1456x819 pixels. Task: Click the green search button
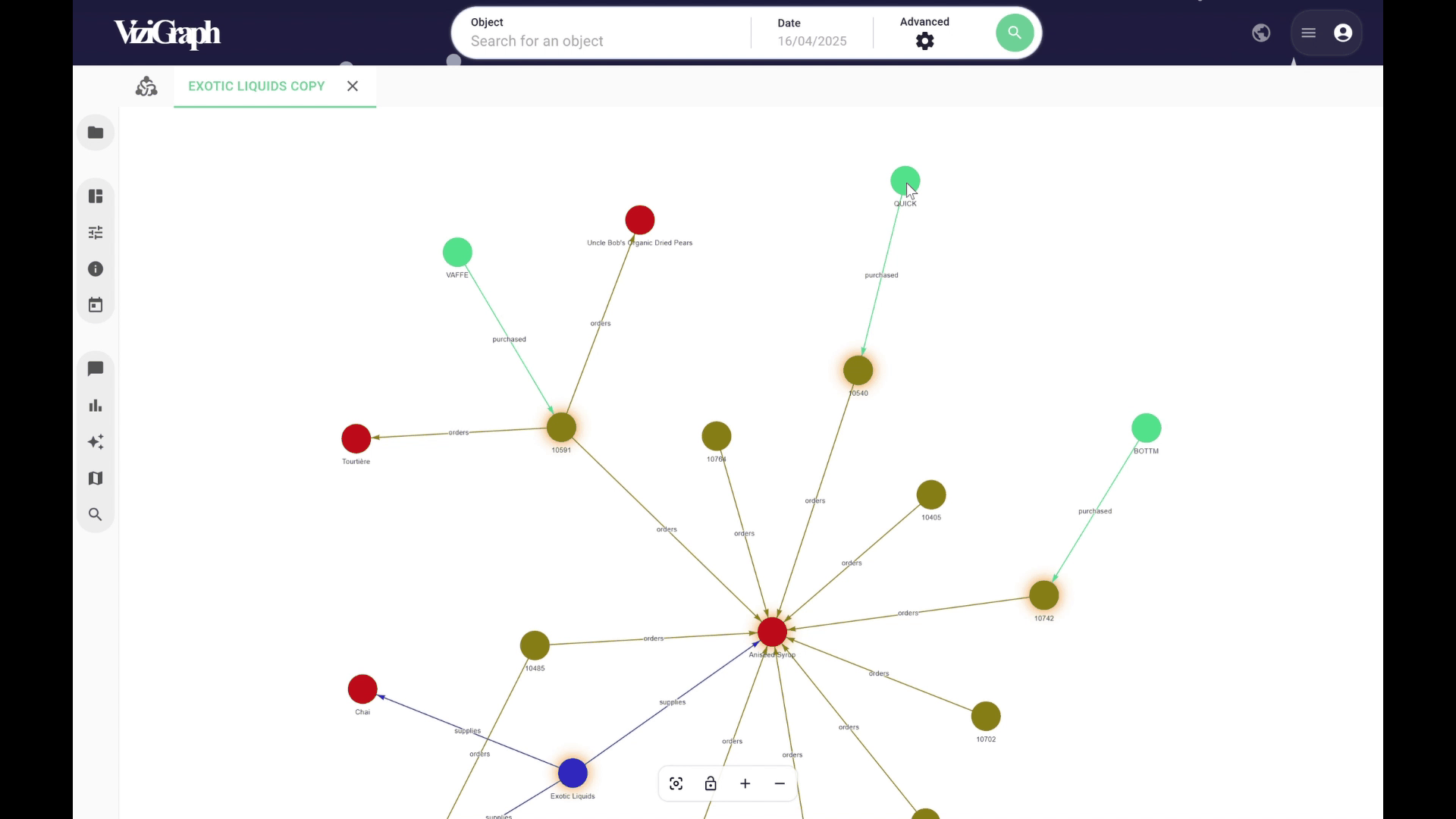(1015, 33)
